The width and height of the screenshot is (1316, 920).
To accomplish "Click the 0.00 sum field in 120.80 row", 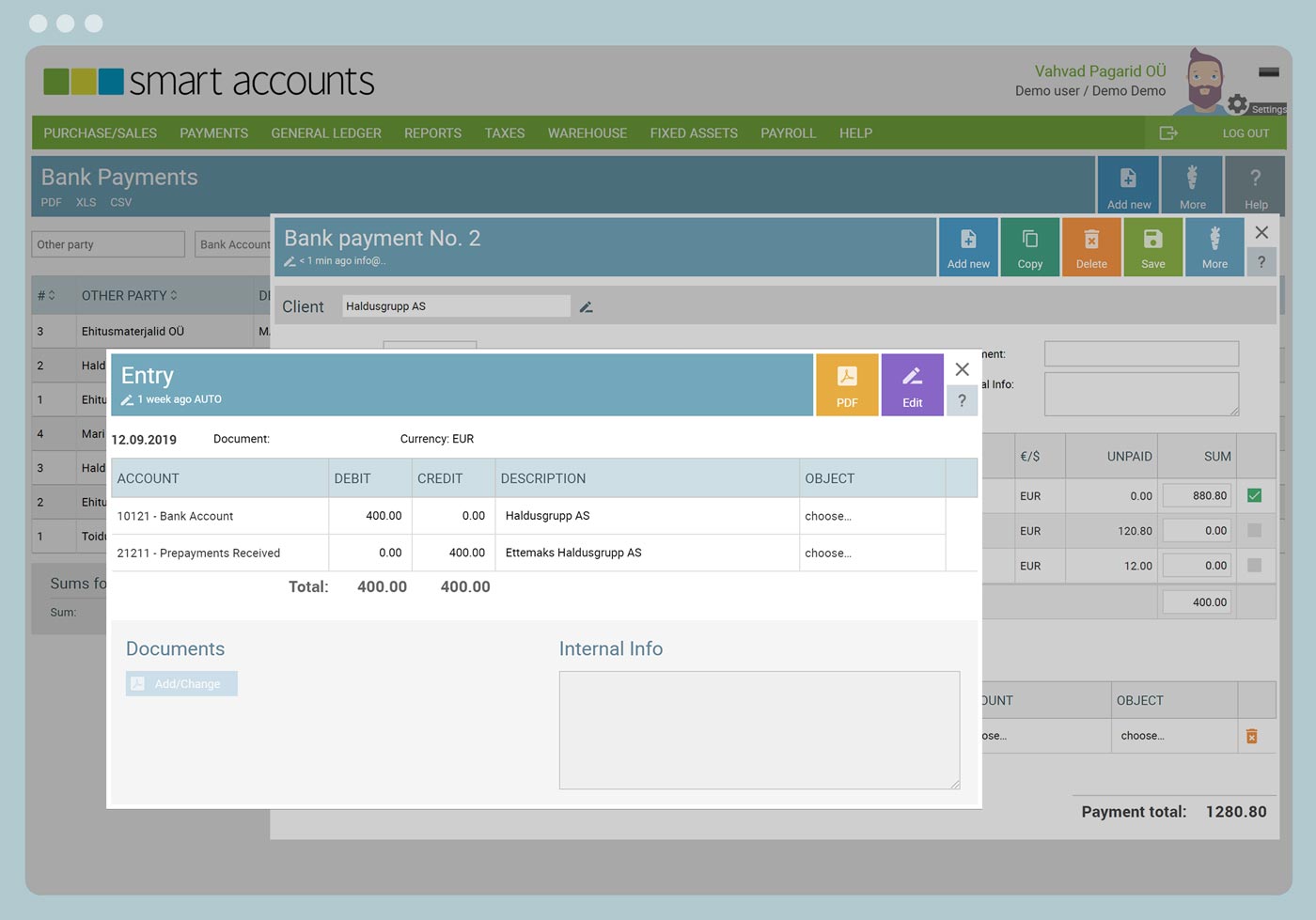I will pos(1197,530).
